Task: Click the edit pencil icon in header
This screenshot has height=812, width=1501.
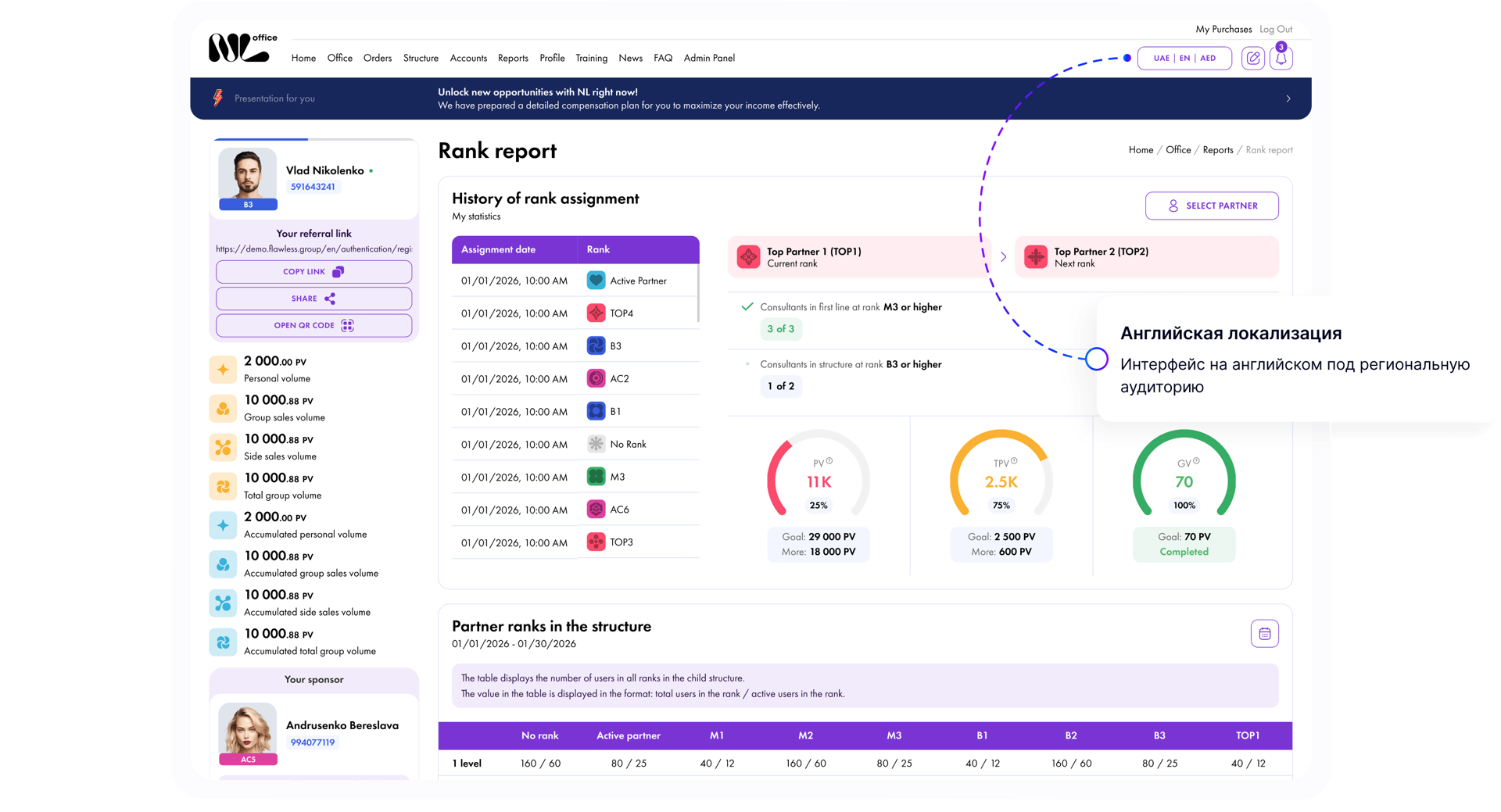Action: point(1252,59)
